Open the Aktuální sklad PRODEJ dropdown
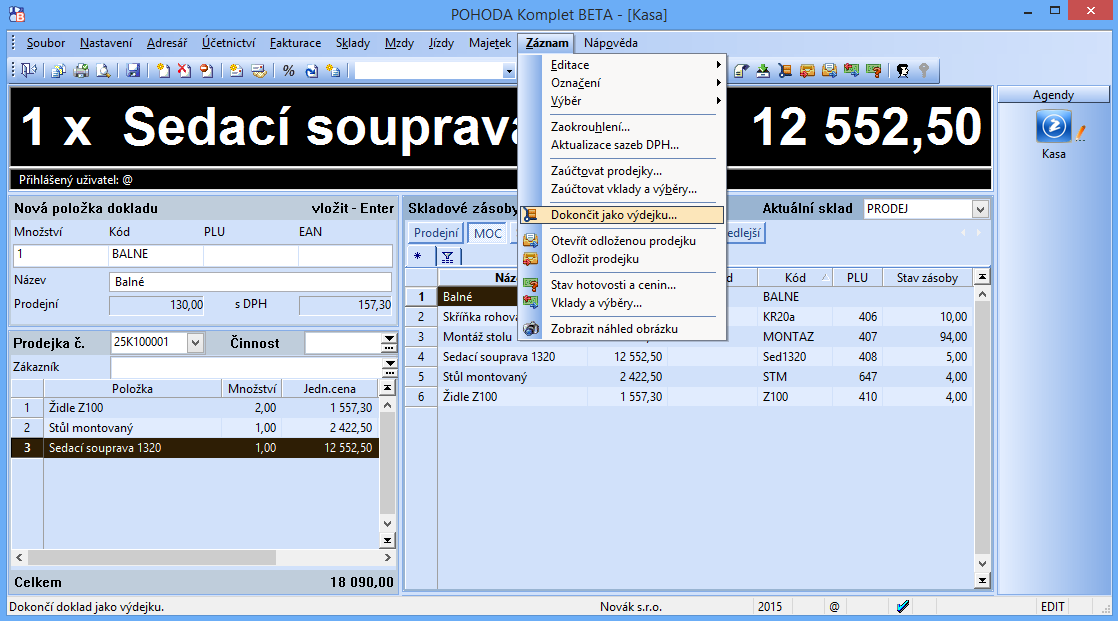Viewport: 1118px width, 621px height. click(980, 210)
